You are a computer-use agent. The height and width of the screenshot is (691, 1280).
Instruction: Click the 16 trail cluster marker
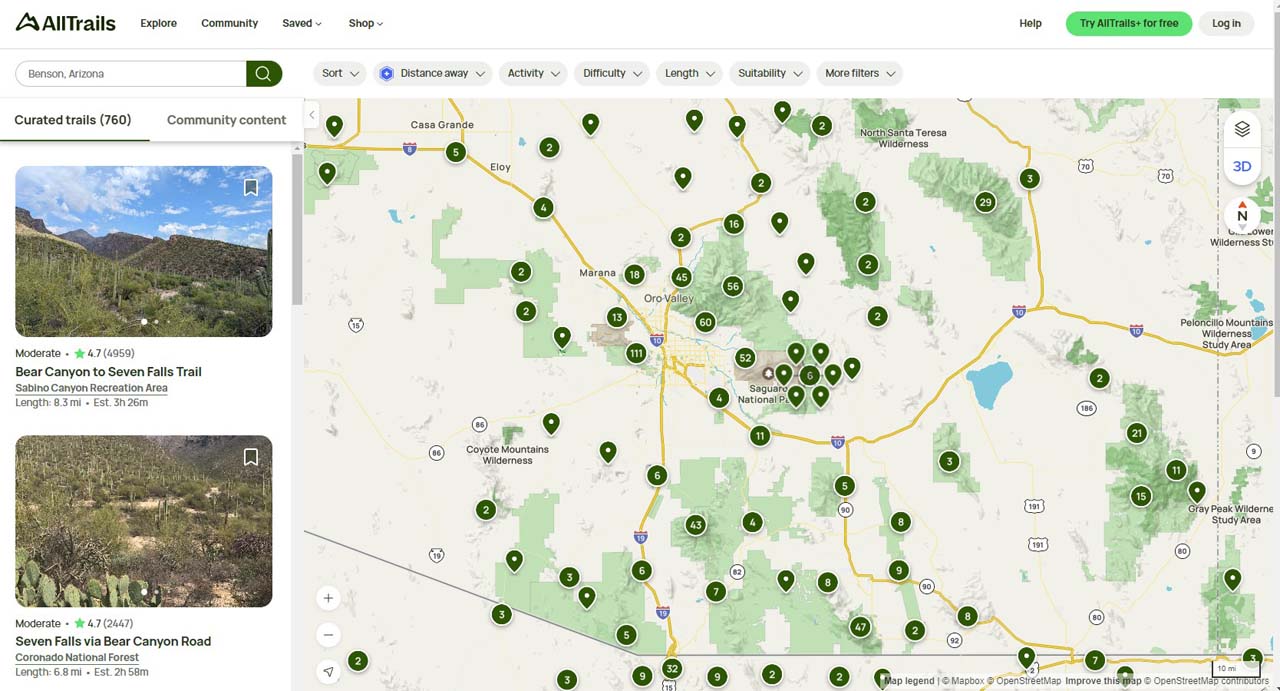pyautogui.click(x=734, y=224)
